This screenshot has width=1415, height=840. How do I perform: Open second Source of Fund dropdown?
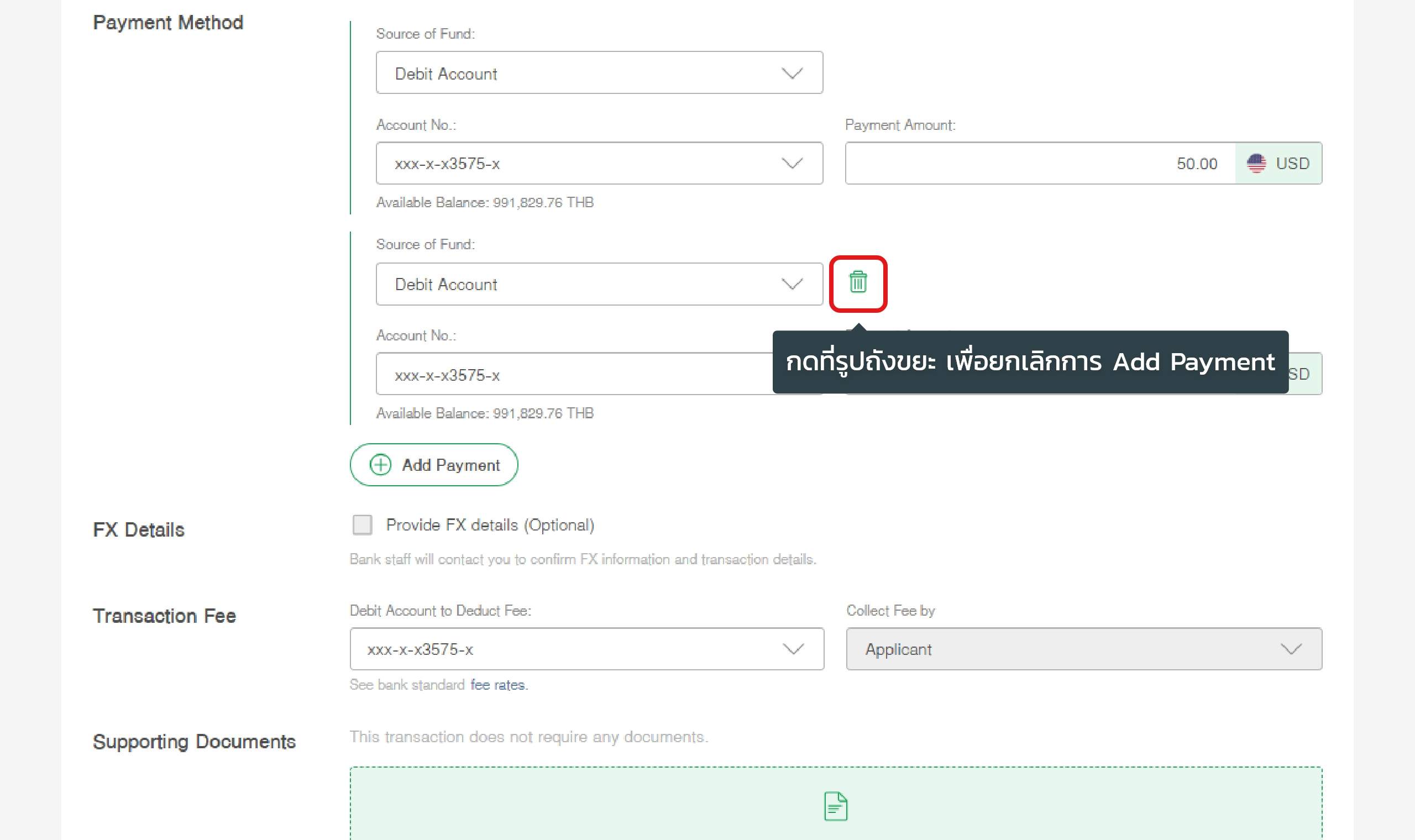[x=599, y=284]
